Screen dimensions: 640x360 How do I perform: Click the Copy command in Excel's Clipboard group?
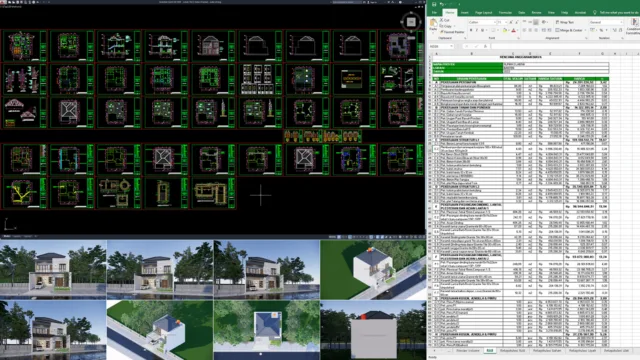pyautogui.click(x=446, y=26)
